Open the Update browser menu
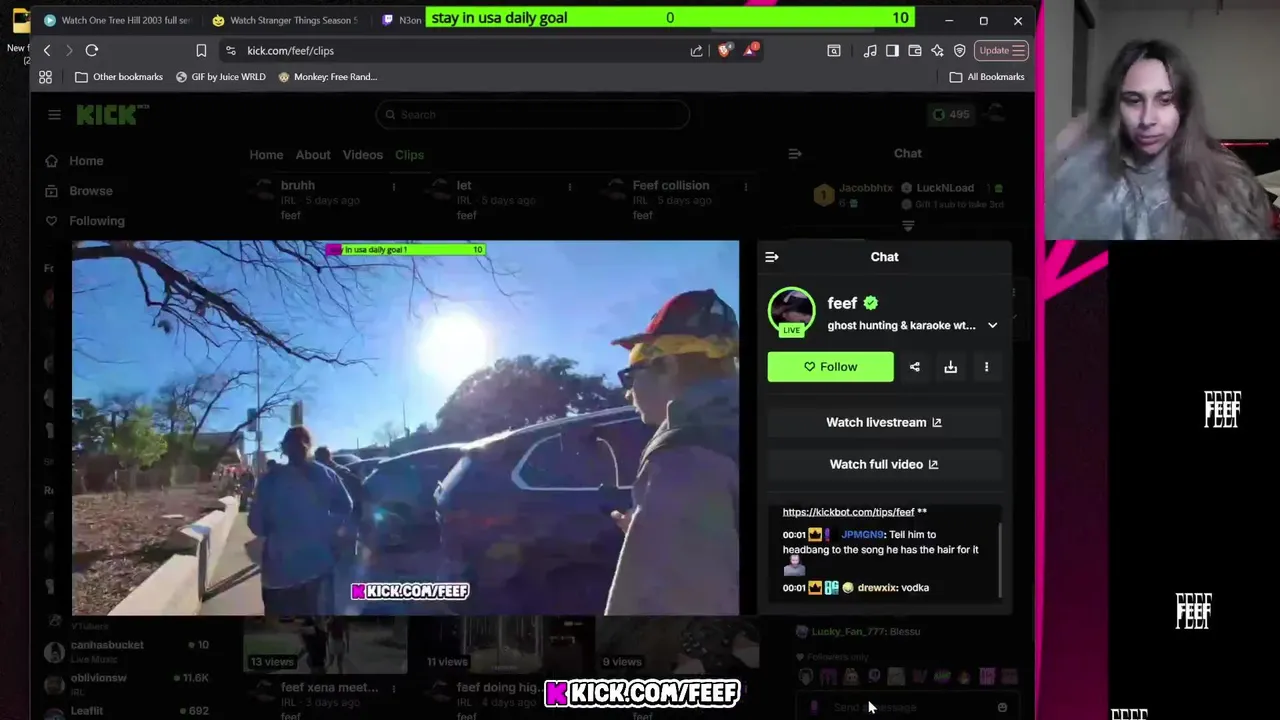Viewport: 1280px width, 720px height. pyautogui.click(x=1002, y=50)
